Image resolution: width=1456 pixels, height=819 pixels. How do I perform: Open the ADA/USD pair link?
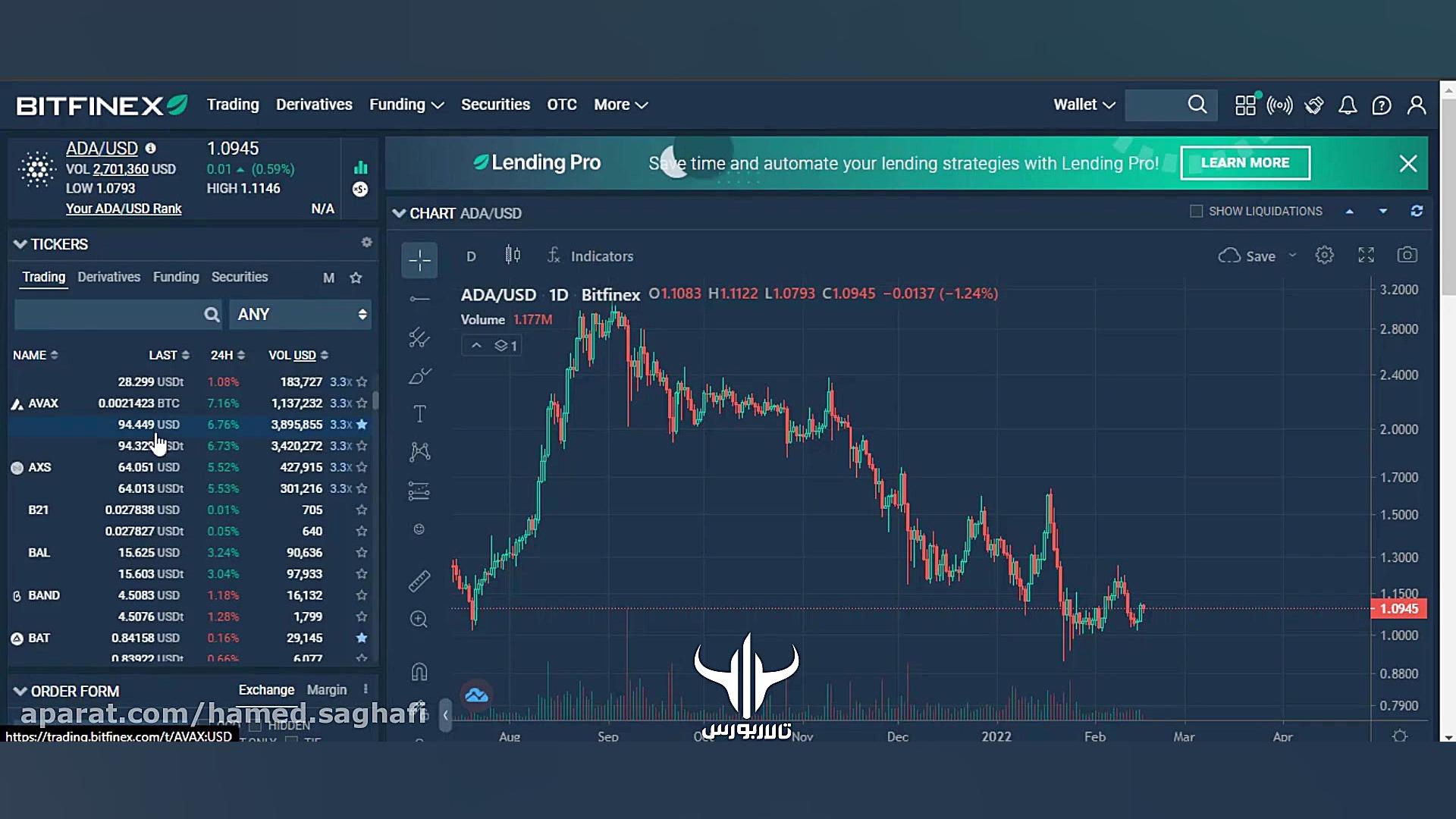tap(102, 149)
